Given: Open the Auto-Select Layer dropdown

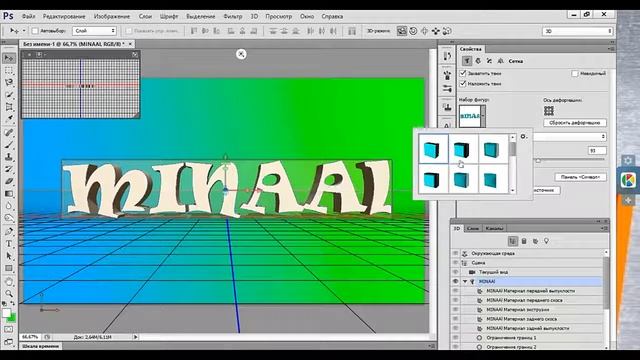Looking at the screenshot, I should pyautogui.click(x=94, y=31).
